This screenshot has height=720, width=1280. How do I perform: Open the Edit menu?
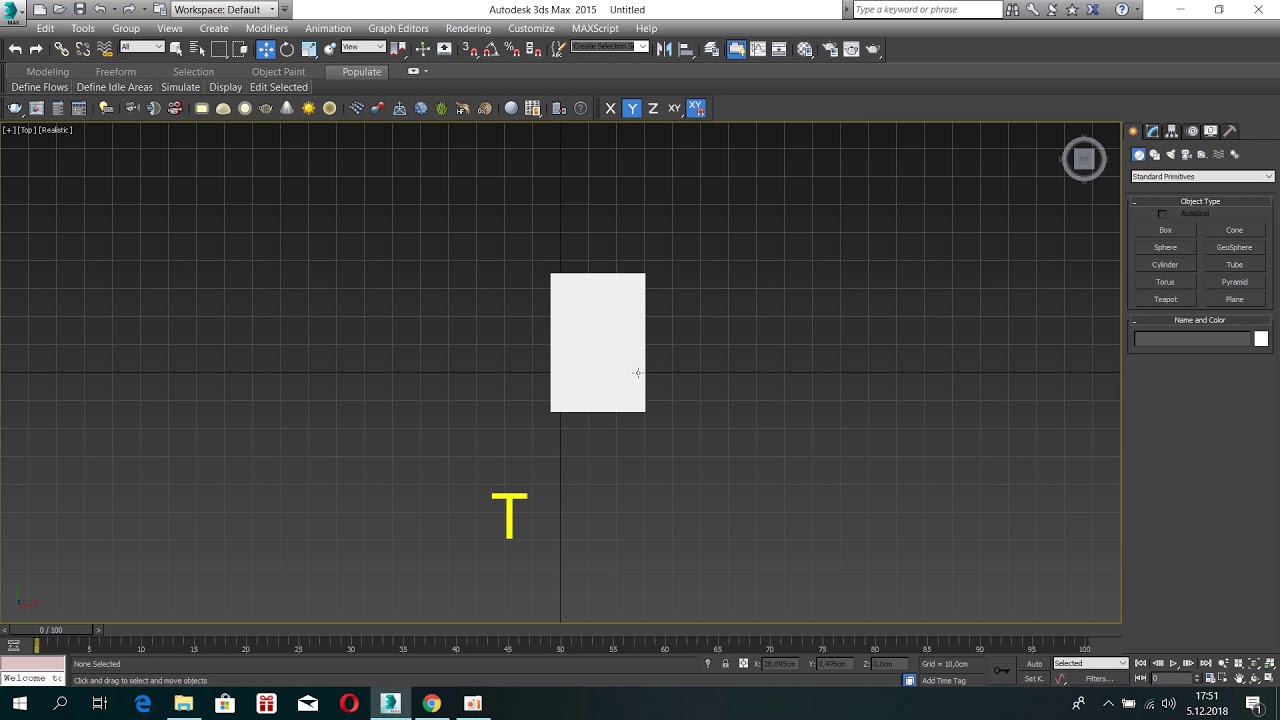(45, 28)
